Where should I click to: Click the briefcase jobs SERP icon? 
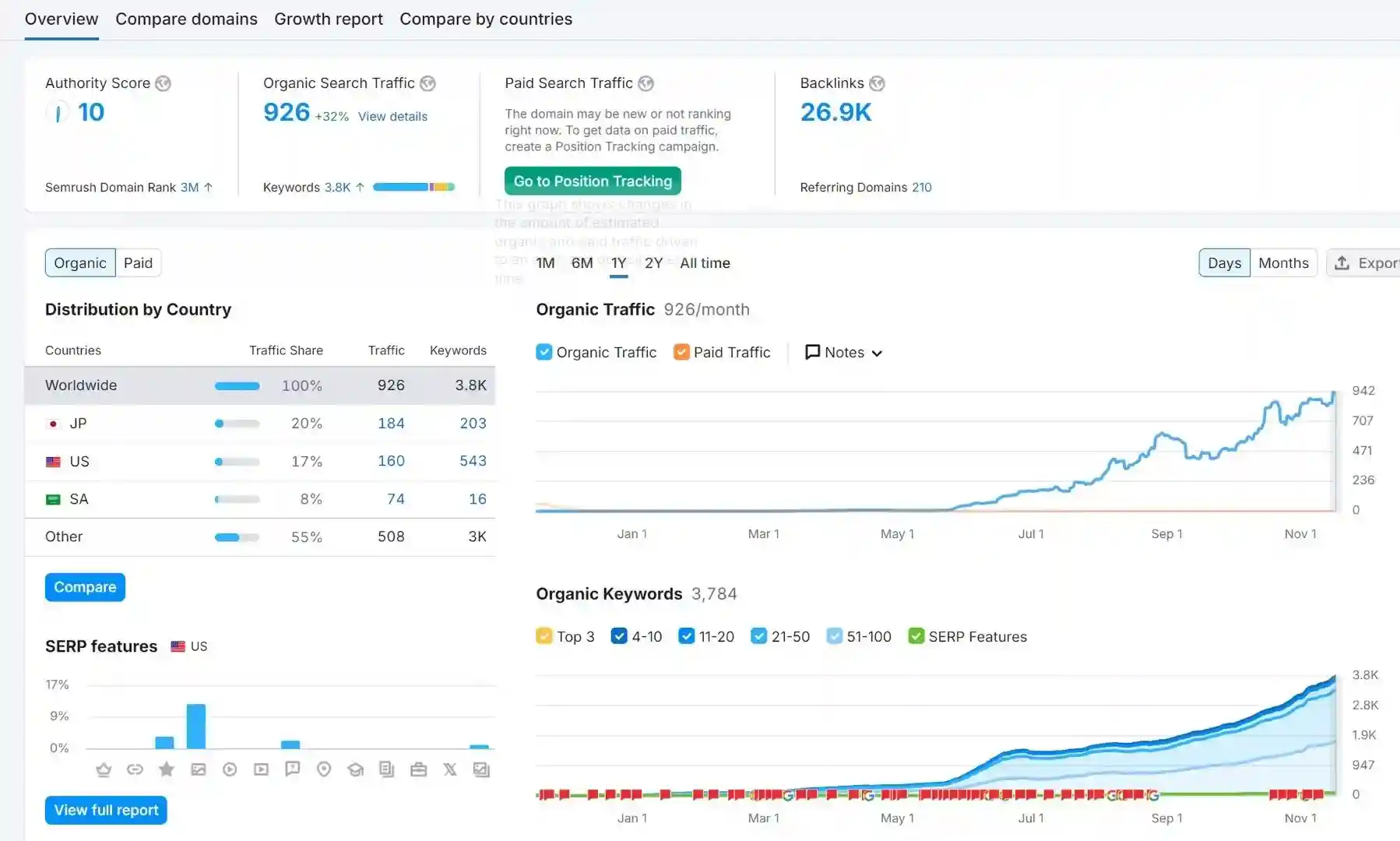point(418,769)
